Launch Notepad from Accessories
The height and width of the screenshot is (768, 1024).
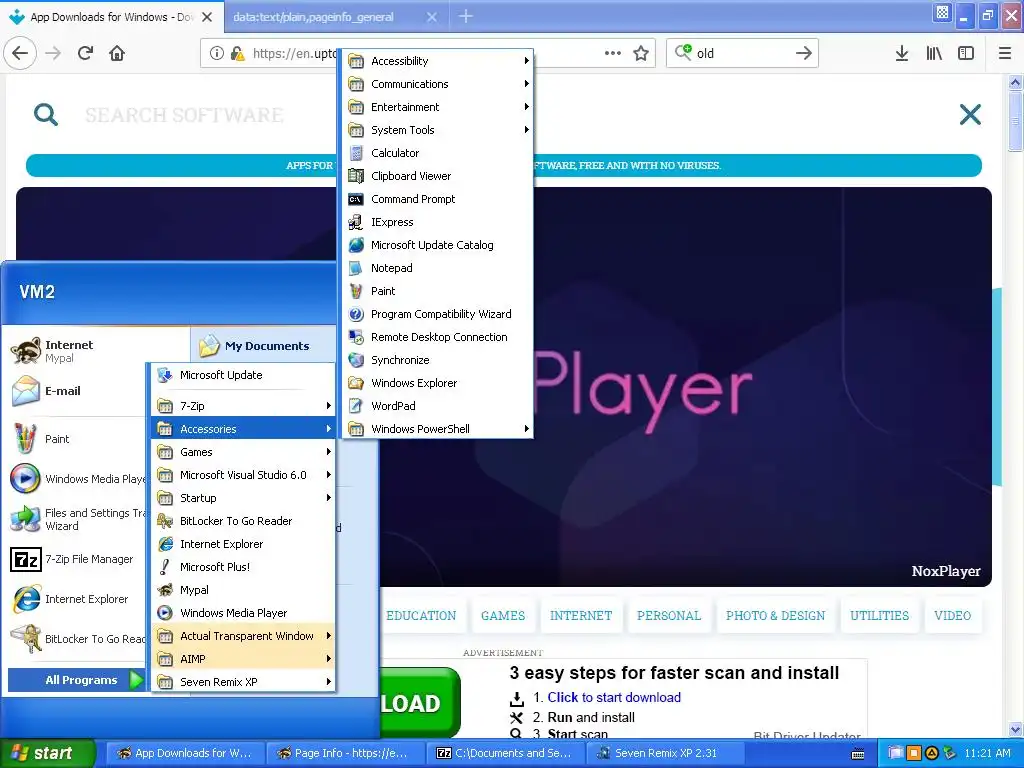(x=438, y=268)
